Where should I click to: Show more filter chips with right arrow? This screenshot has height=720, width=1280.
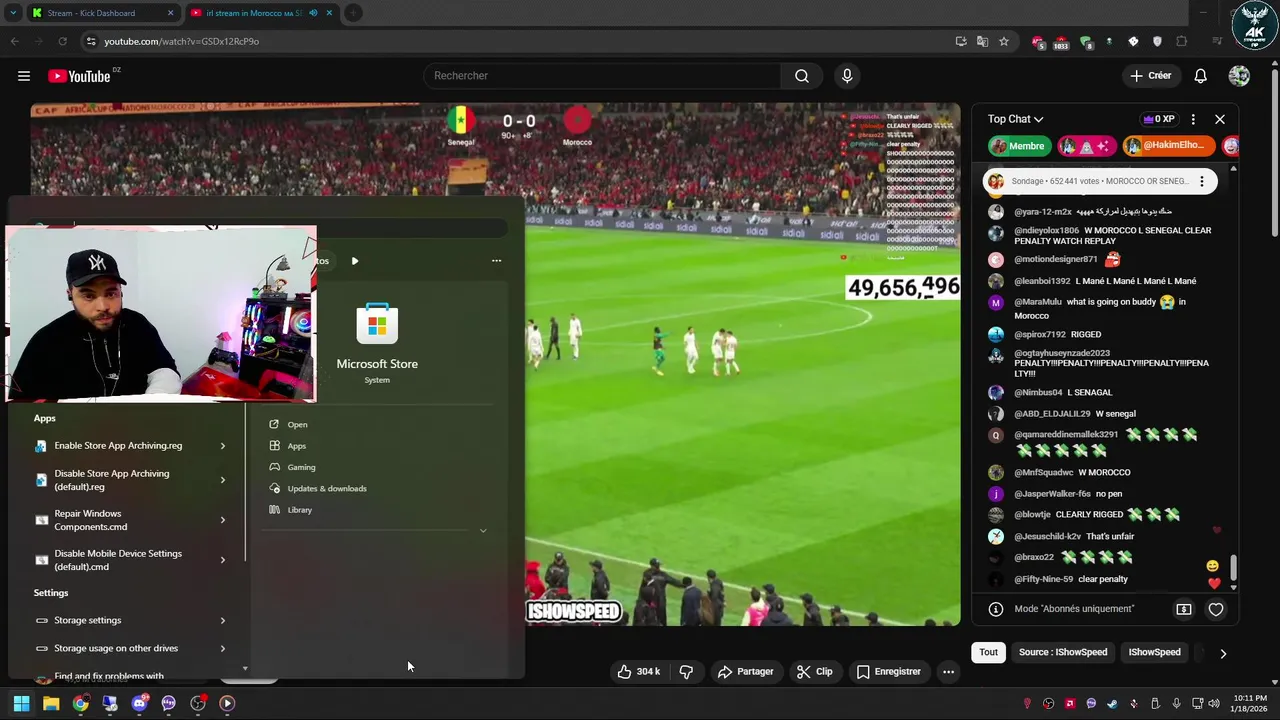(1222, 653)
